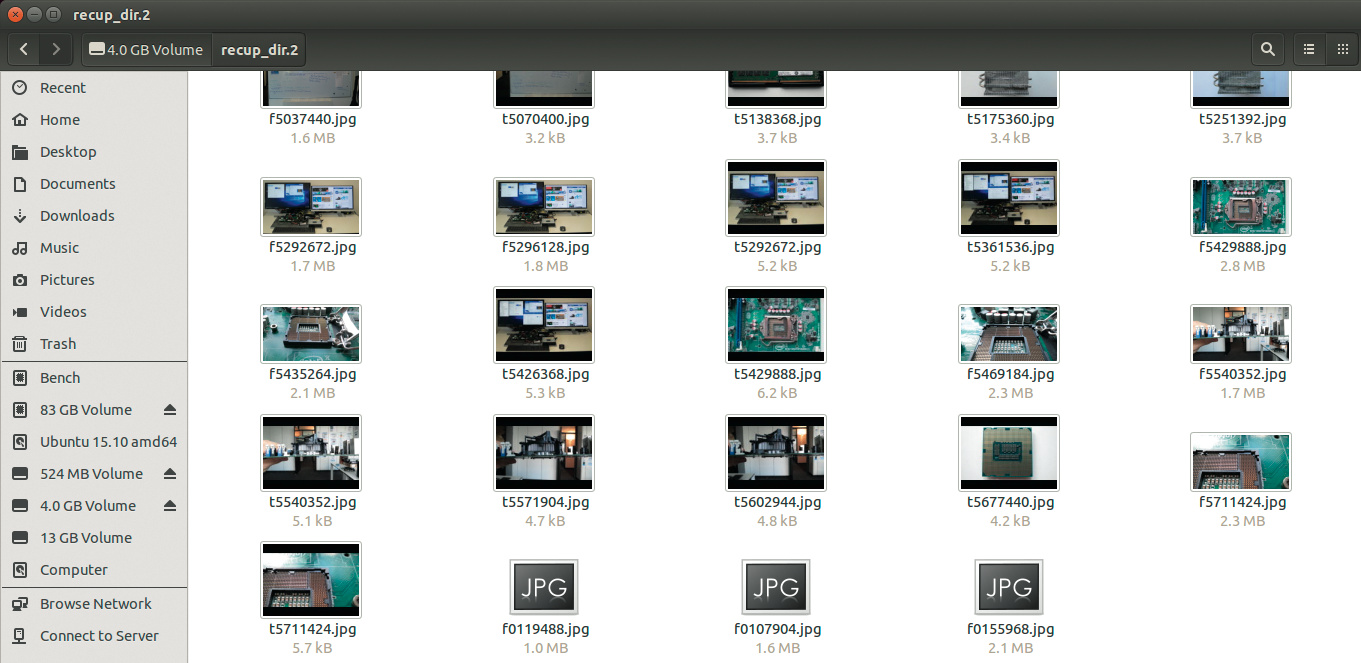Eject the 4.0 GB Volume in sidebar
The image size is (1361, 663).
click(x=169, y=506)
